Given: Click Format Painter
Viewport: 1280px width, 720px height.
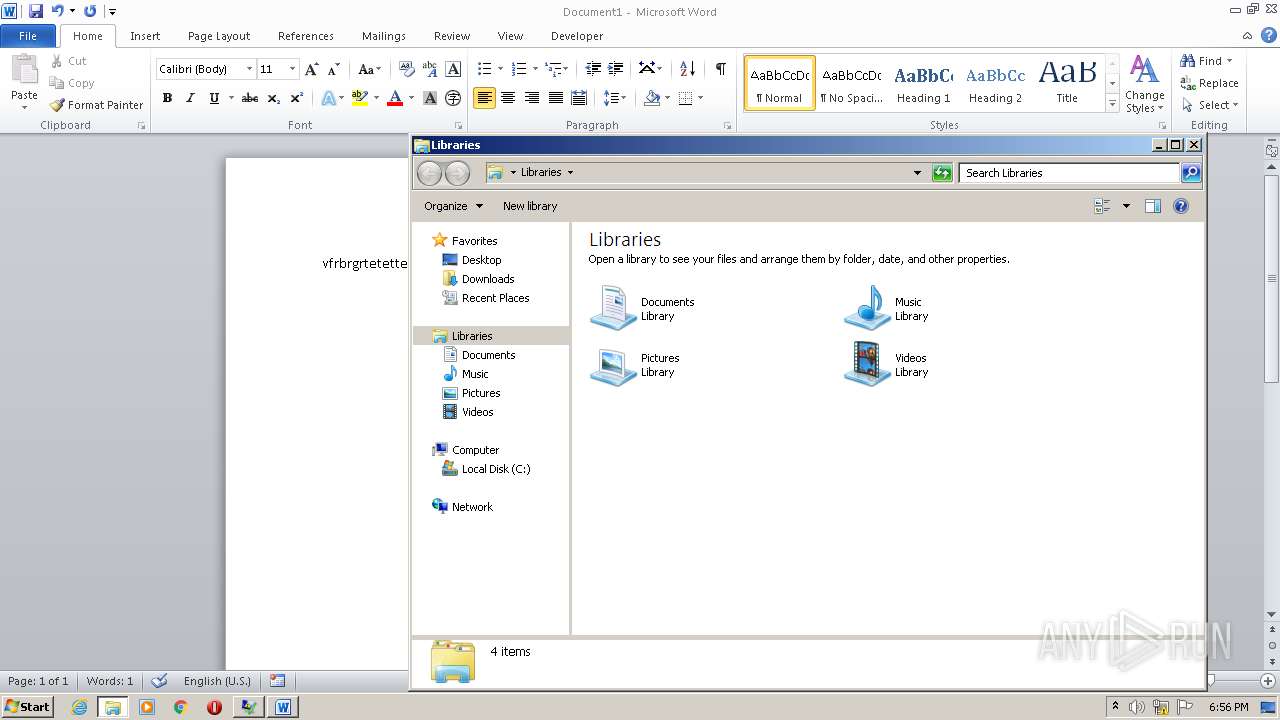Looking at the screenshot, I should (x=97, y=105).
